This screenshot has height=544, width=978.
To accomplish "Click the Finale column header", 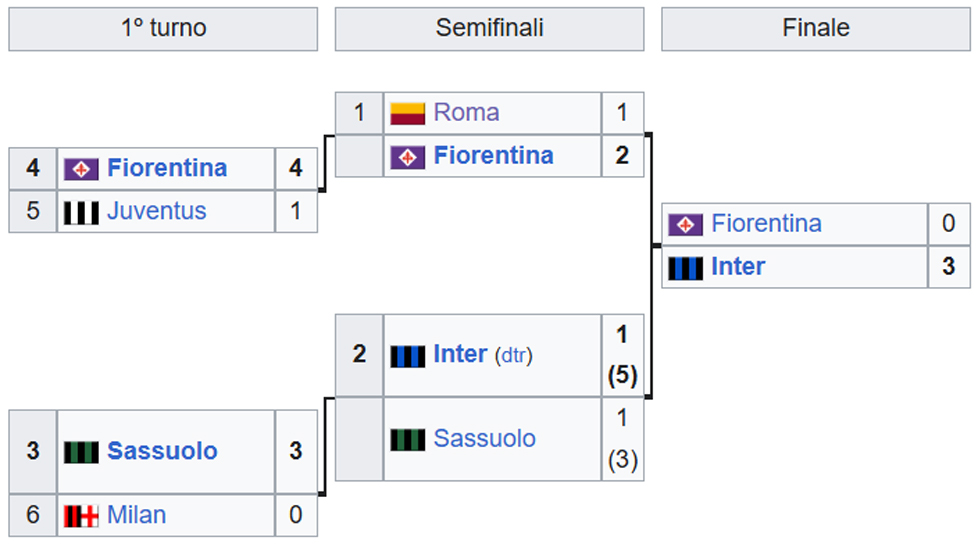I will click(816, 29).
